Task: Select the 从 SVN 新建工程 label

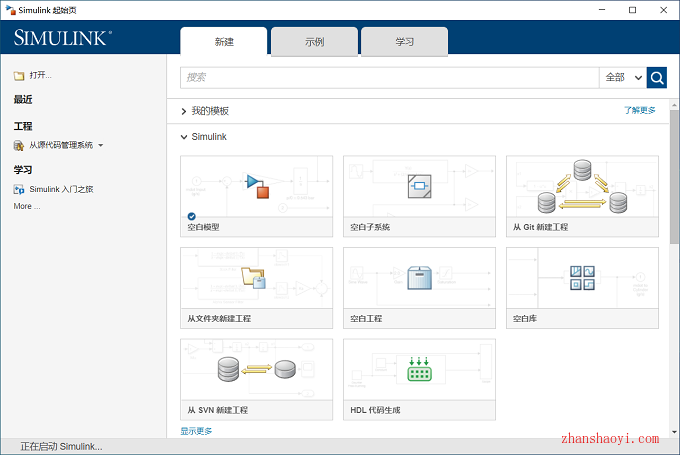Action: click(218, 410)
